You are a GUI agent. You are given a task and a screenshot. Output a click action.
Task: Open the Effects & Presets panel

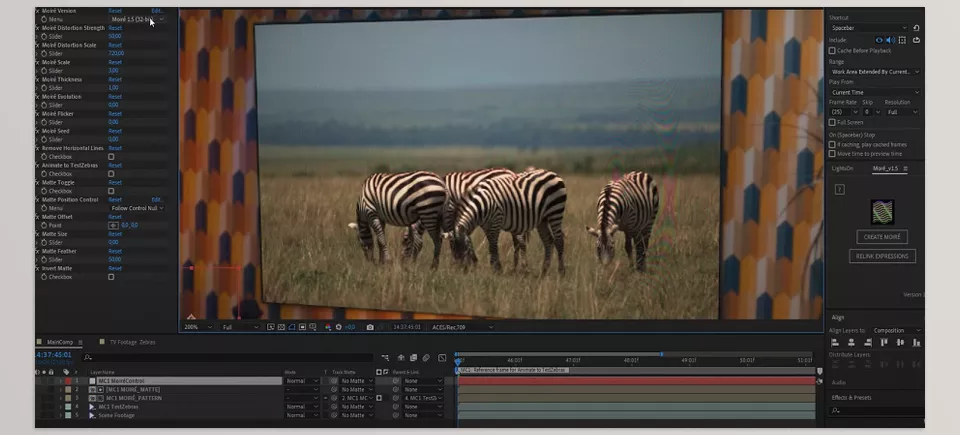tap(851, 398)
